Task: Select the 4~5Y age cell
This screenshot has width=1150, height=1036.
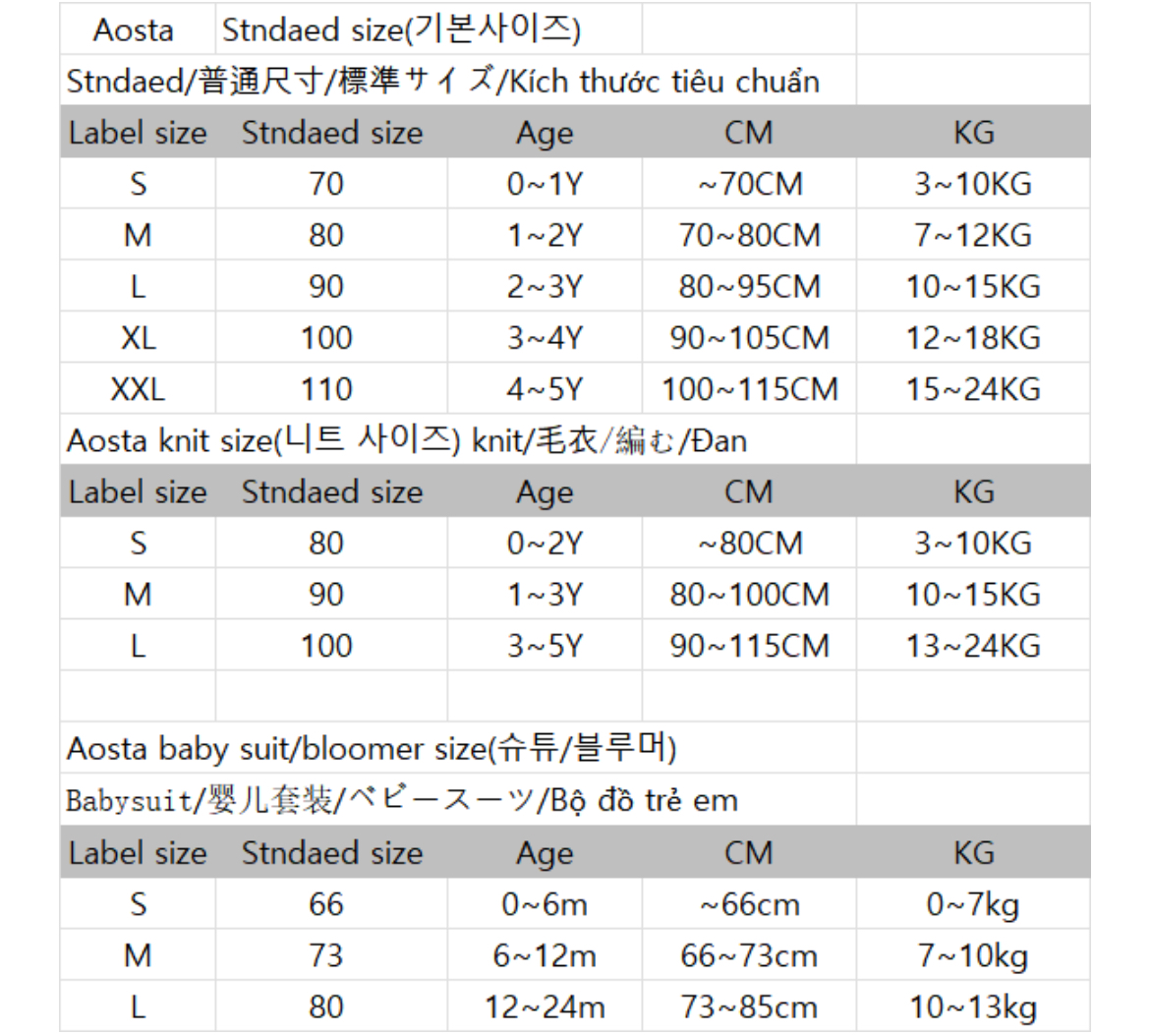Action: pyautogui.click(x=545, y=389)
